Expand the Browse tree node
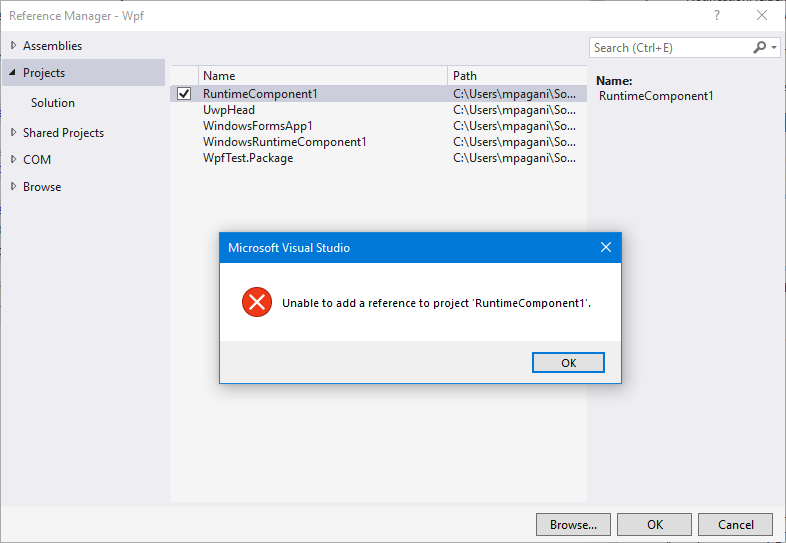The height and width of the screenshot is (543, 786). (x=14, y=187)
